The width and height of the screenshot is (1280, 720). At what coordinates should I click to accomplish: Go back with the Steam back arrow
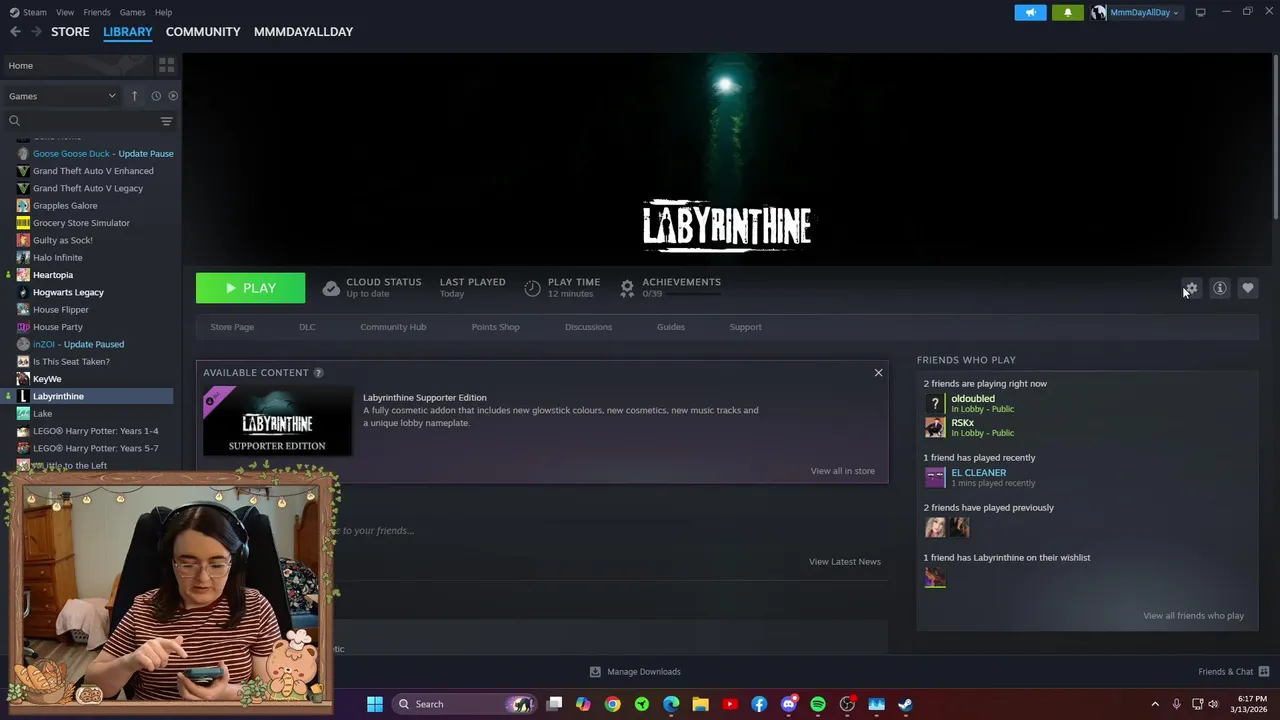[x=15, y=32]
